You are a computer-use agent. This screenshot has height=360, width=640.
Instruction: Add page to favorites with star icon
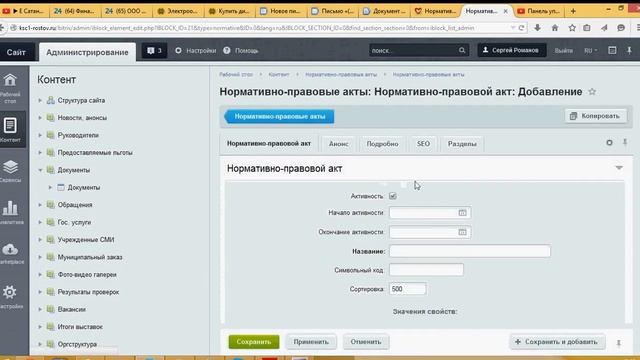pos(592,92)
